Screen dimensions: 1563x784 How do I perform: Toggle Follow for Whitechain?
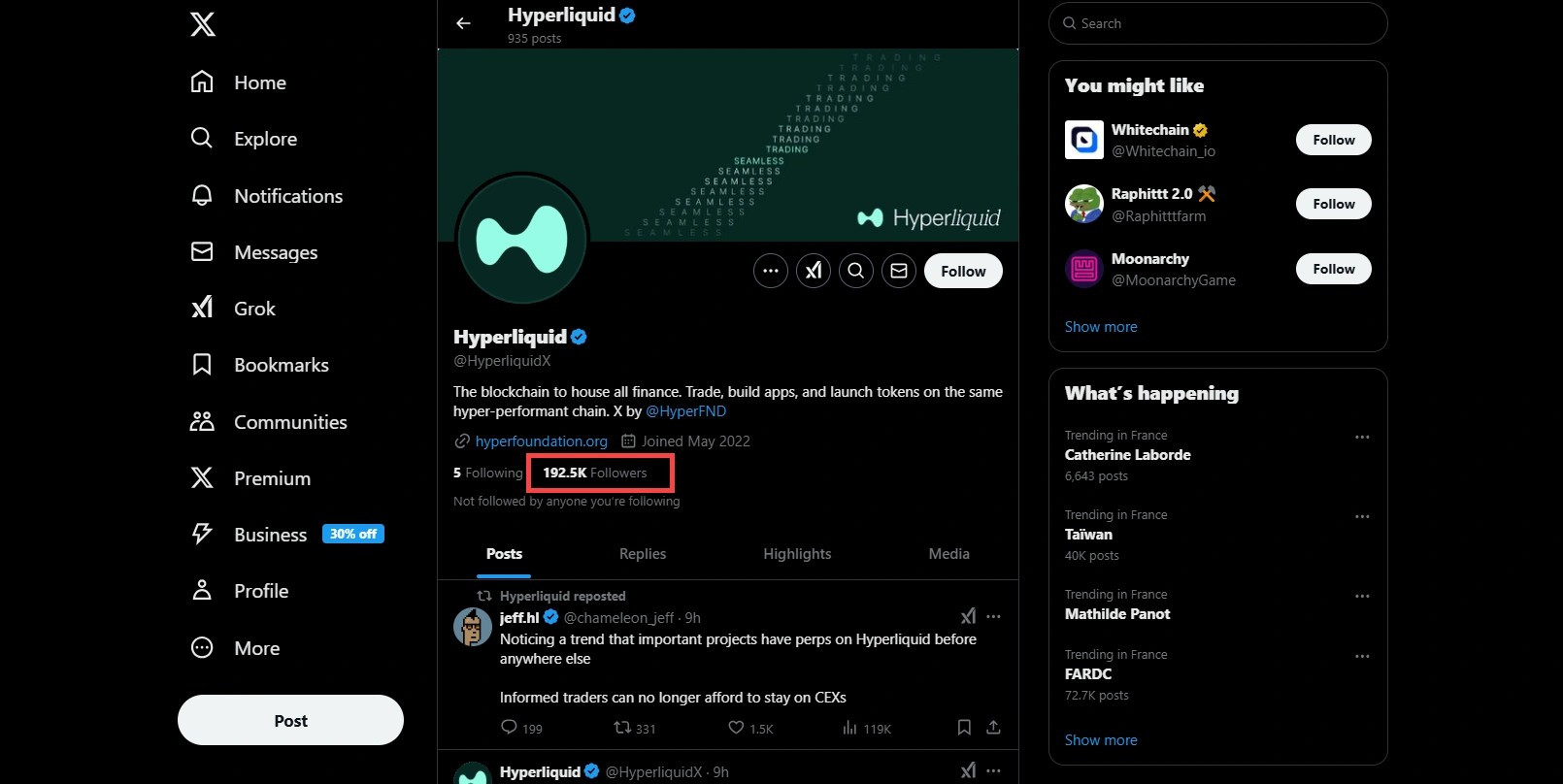(1333, 140)
